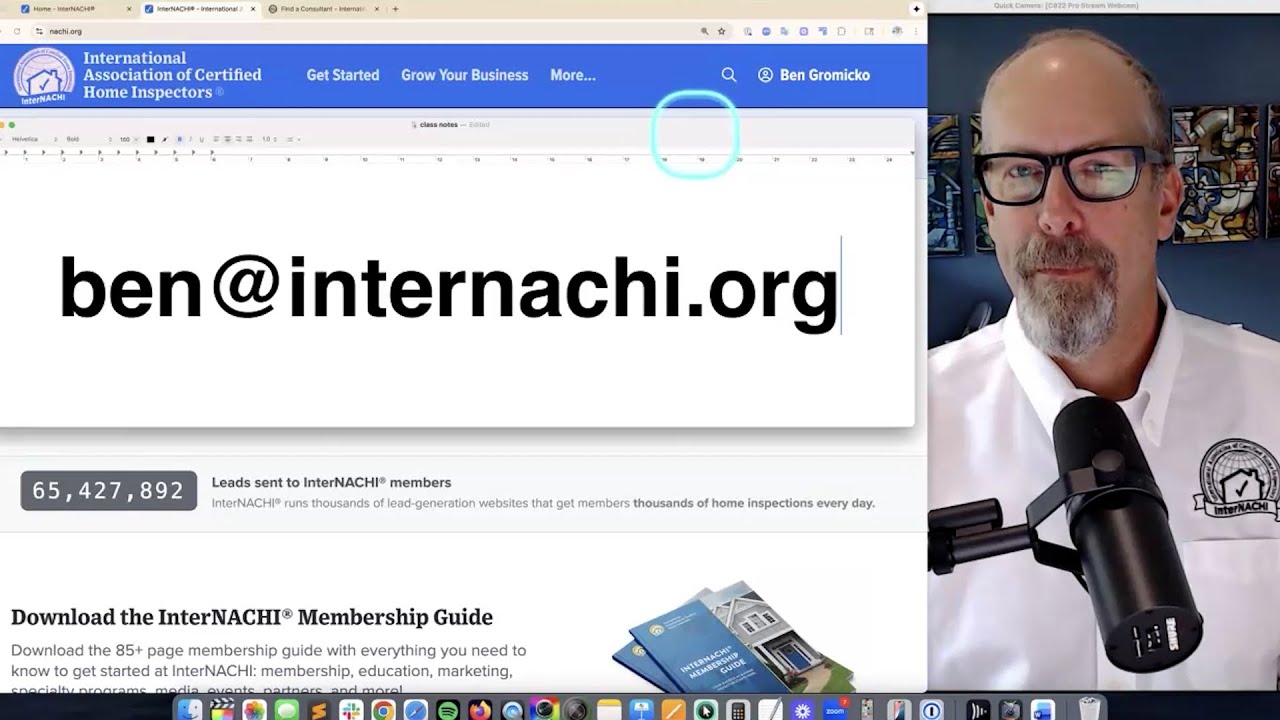
Task: Open Calculator from the Dock
Action: point(738,710)
